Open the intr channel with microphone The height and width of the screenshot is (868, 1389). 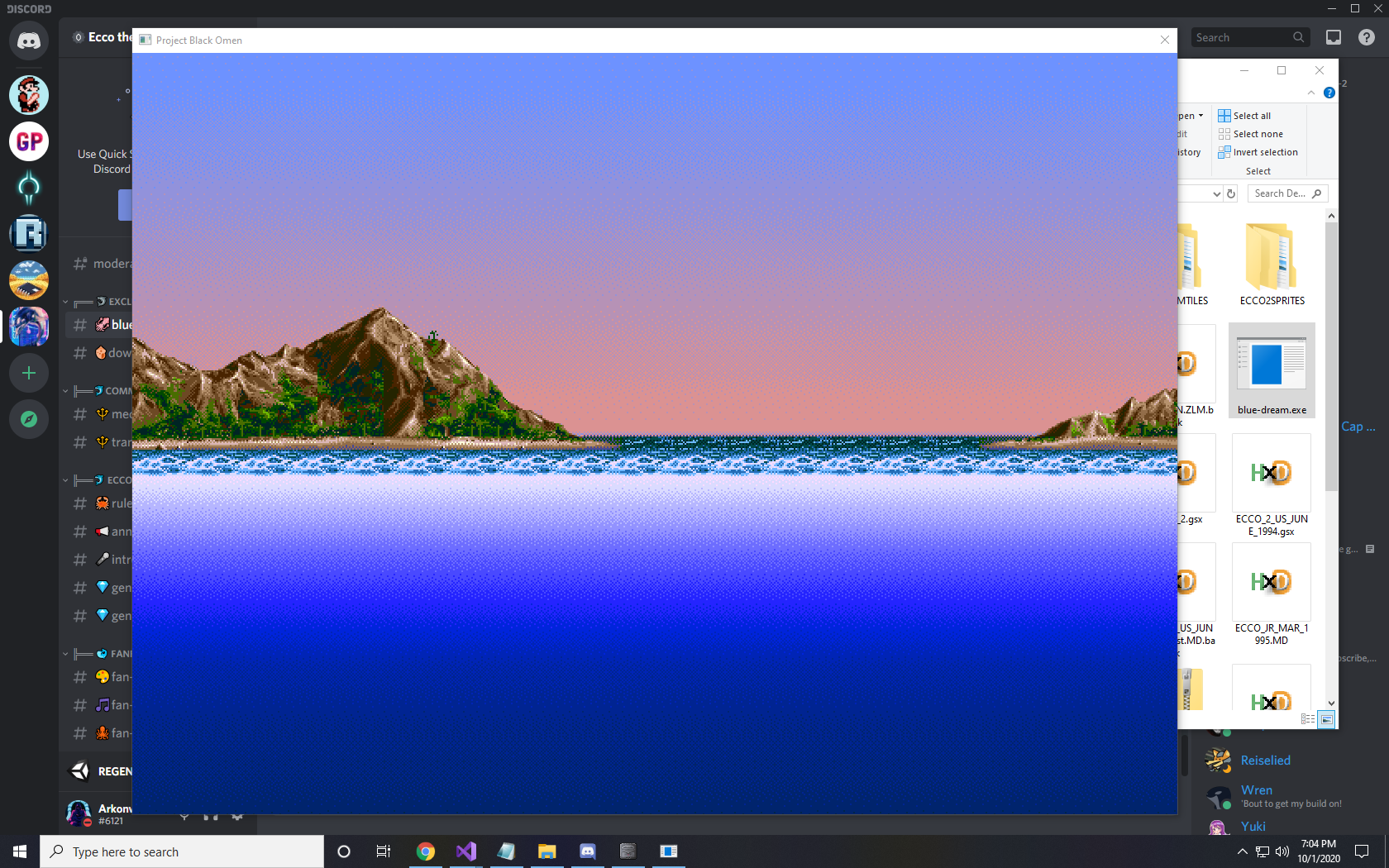coord(99,560)
